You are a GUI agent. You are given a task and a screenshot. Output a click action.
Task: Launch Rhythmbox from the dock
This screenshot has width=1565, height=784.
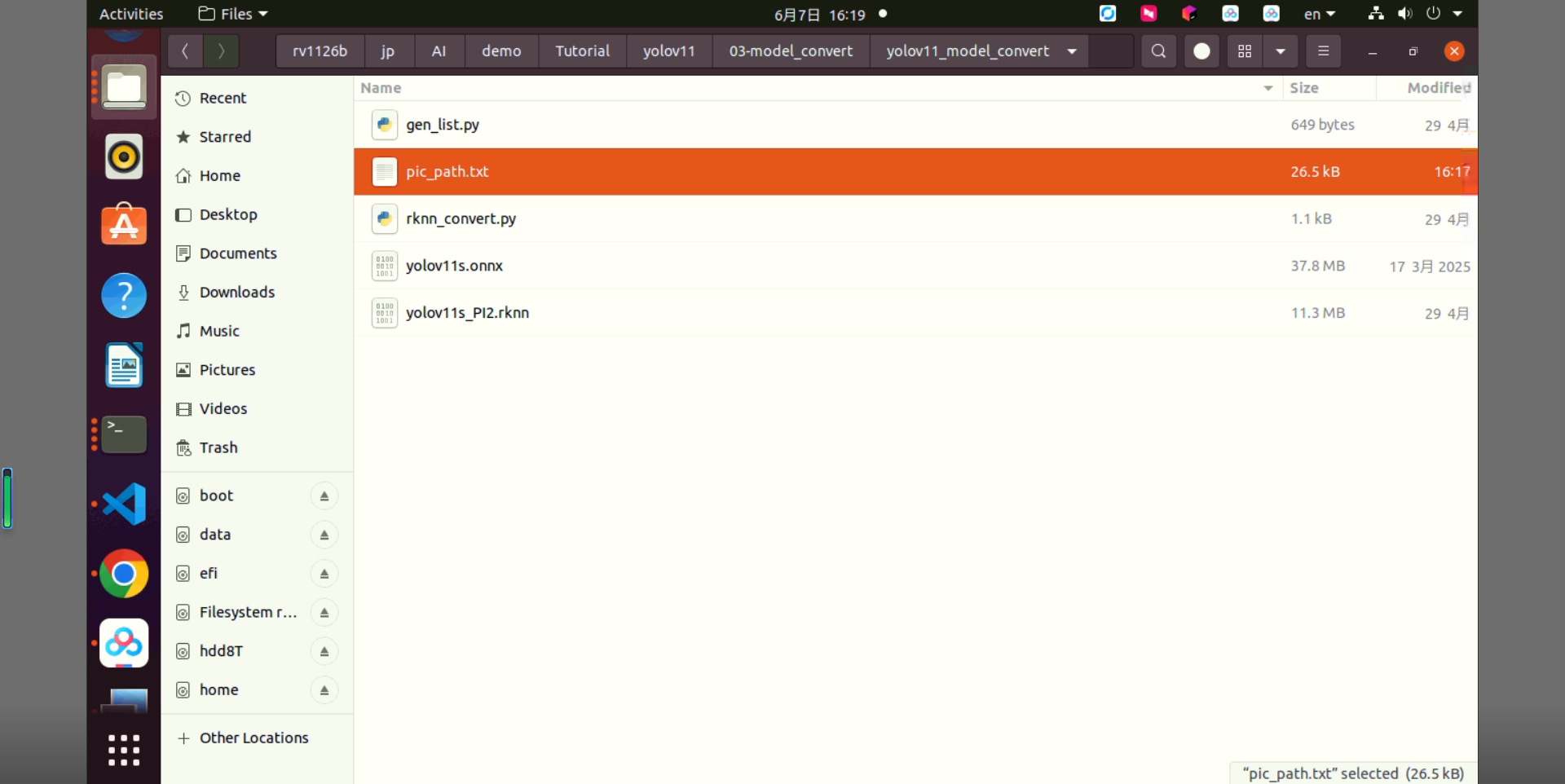click(124, 156)
